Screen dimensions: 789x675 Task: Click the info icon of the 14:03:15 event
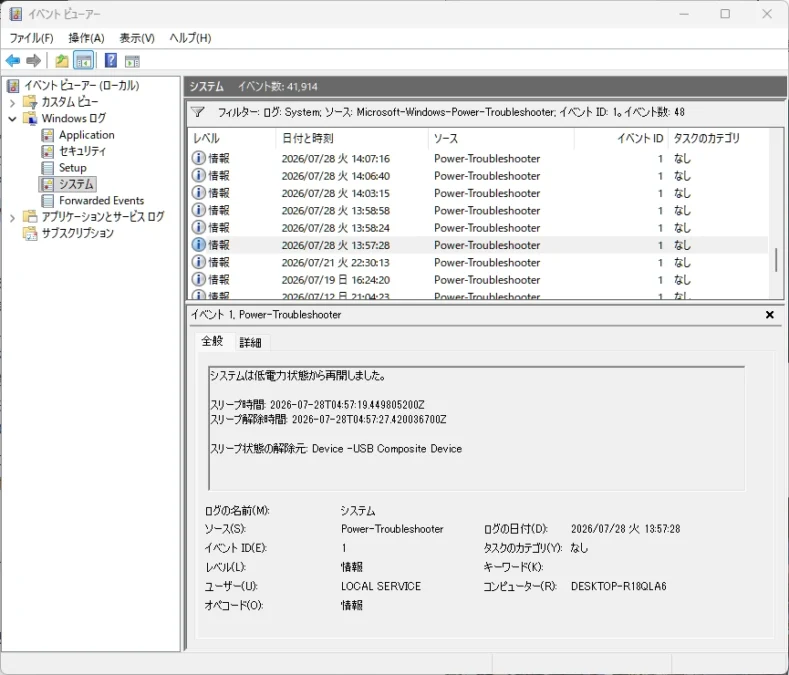click(x=199, y=193)
